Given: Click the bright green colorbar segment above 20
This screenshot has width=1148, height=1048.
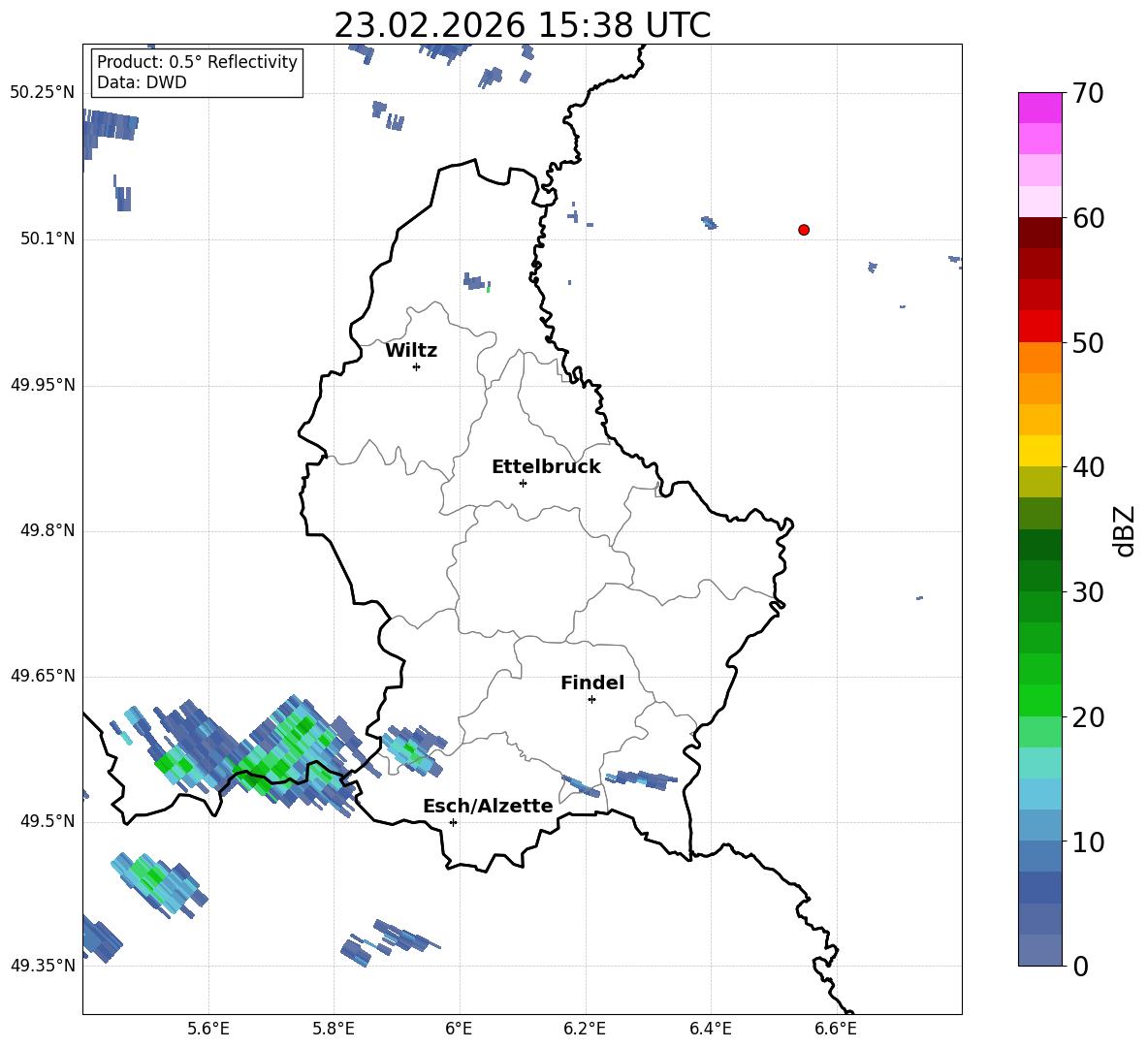Looking at the screenshot, I should [1040, 700].
